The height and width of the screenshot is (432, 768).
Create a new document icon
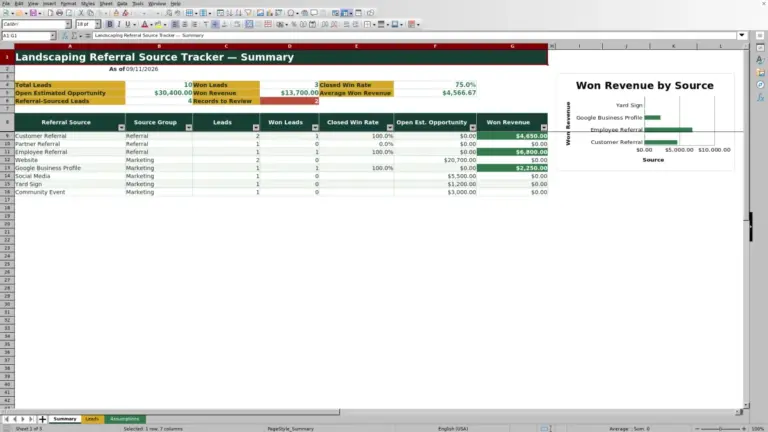6,13
